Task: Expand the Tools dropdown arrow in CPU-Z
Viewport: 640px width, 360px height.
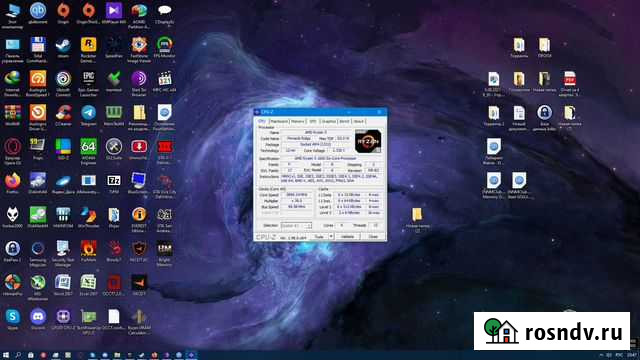Action: 331,236
